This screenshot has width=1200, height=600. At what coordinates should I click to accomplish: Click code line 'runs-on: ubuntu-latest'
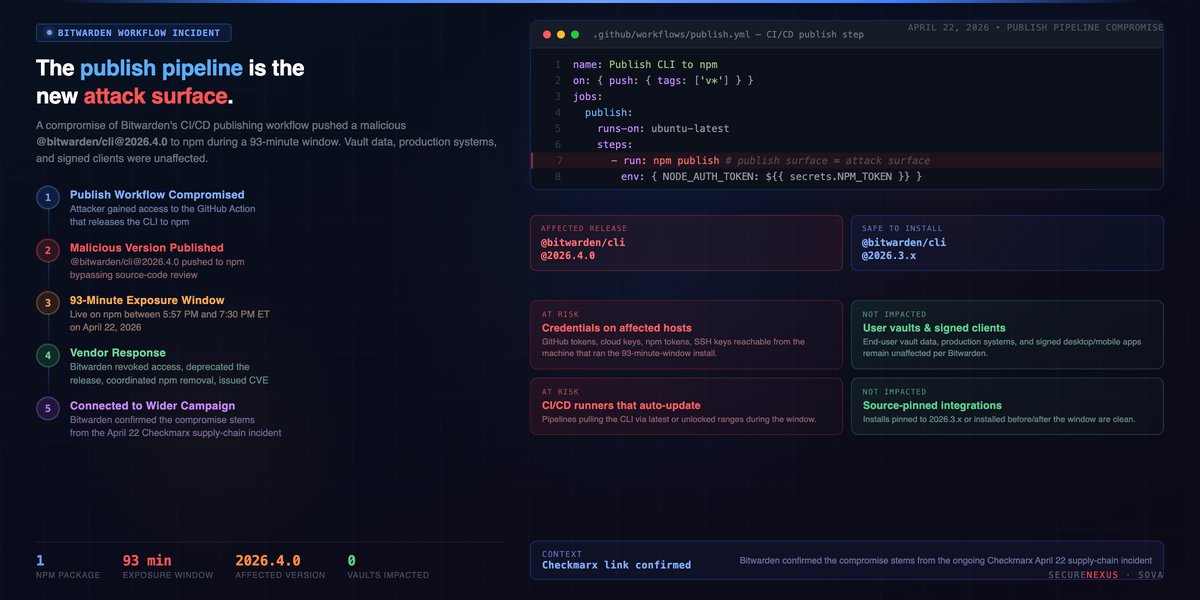click(663, 129)
